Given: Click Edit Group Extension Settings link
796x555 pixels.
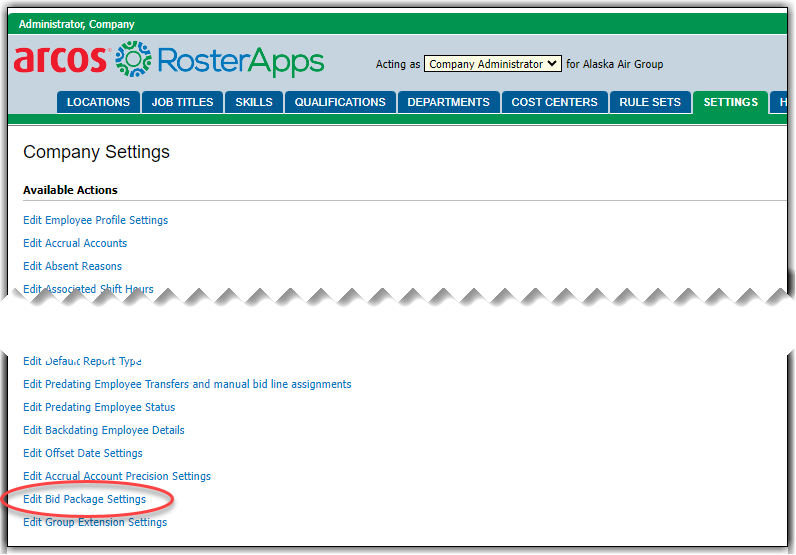Looking at the screenshot, I should [x=95, y=522].
